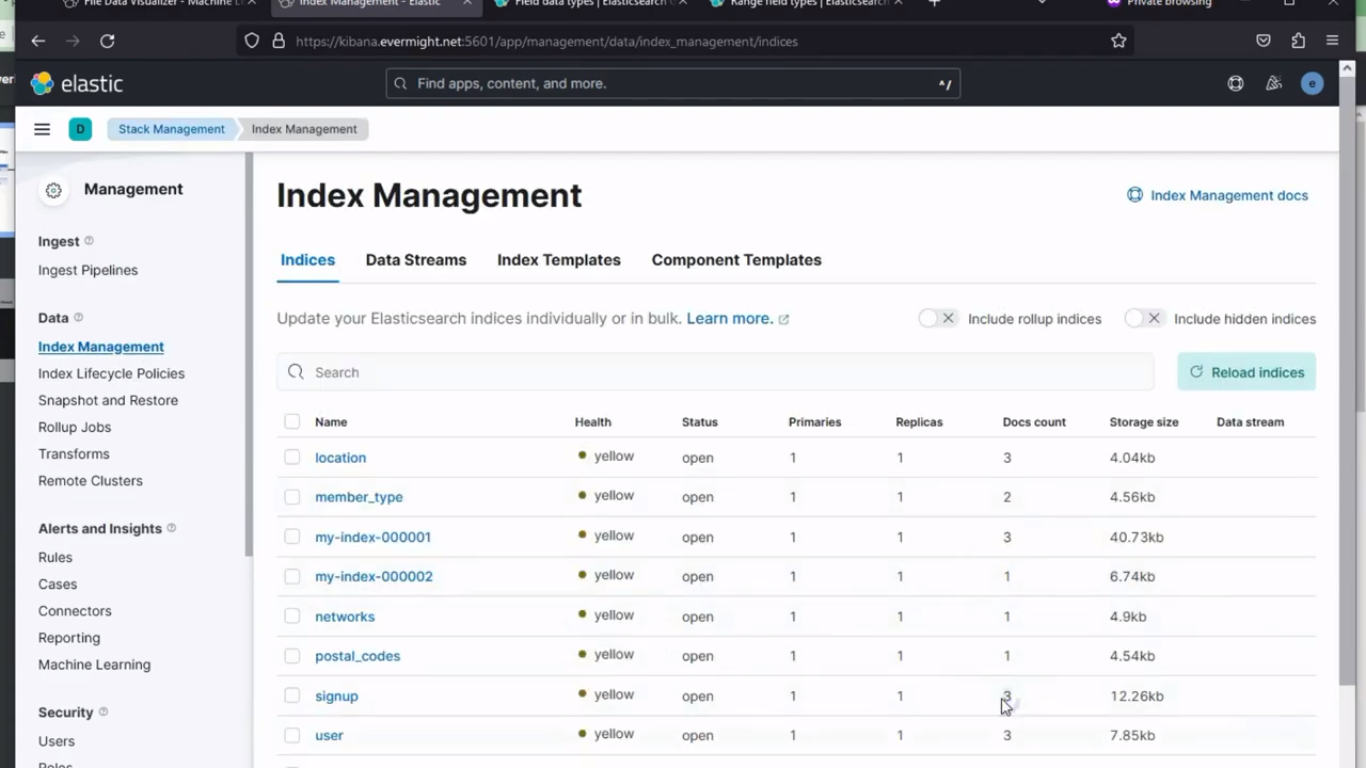Screen dimensions: 1366x768
Task: Sort by the Docs count column header
Action: (x=1034, y=422)
